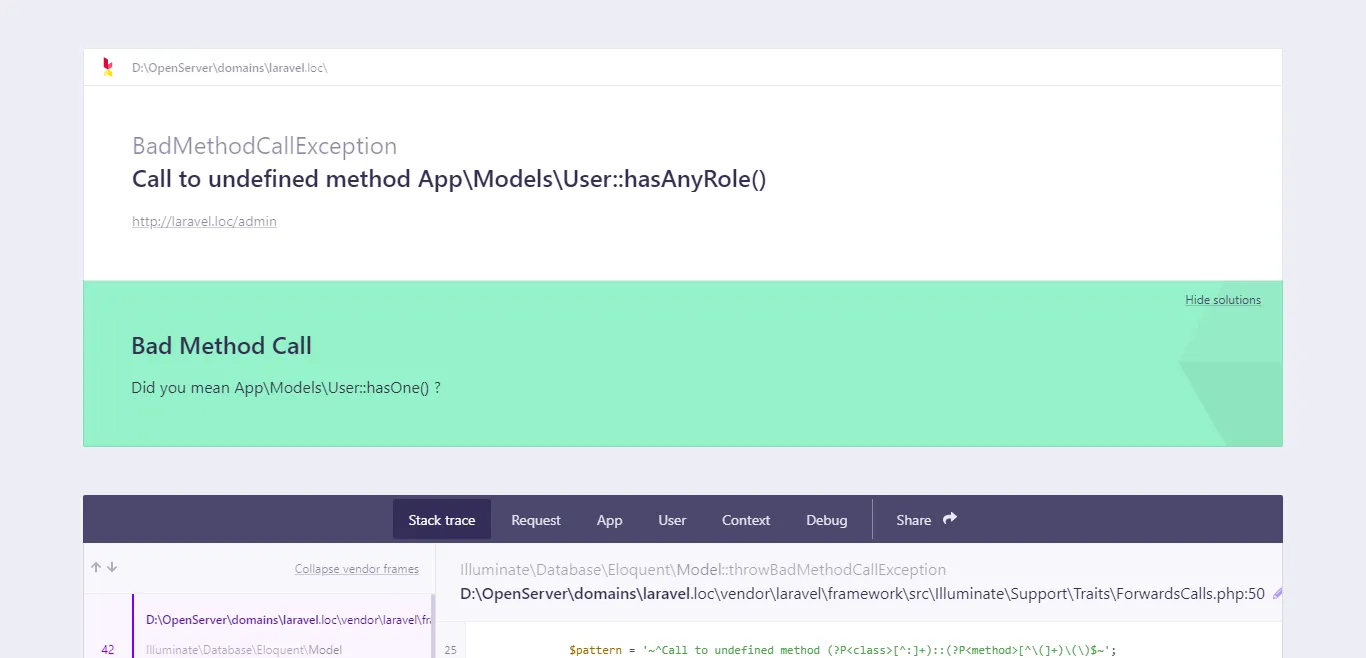Click code line number 25

450,650
